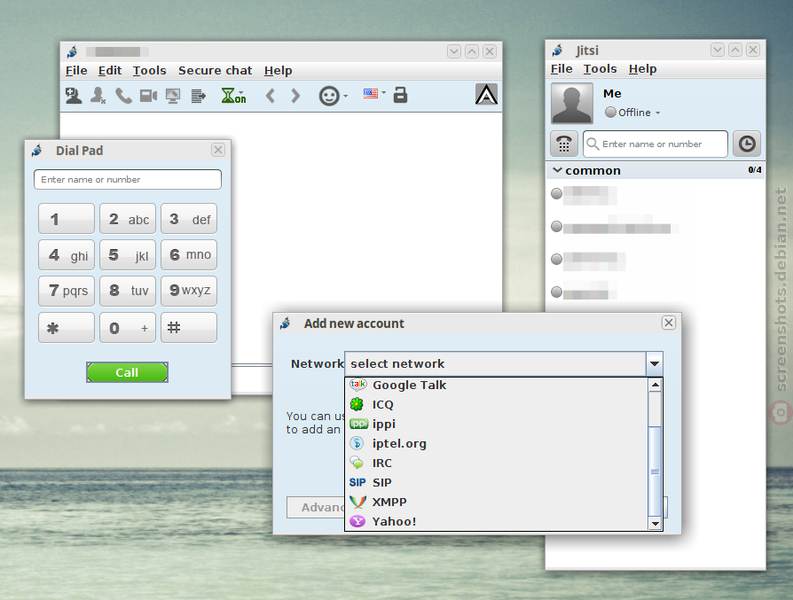Click the Dial Pad number input field

click(x=127, y=180)
